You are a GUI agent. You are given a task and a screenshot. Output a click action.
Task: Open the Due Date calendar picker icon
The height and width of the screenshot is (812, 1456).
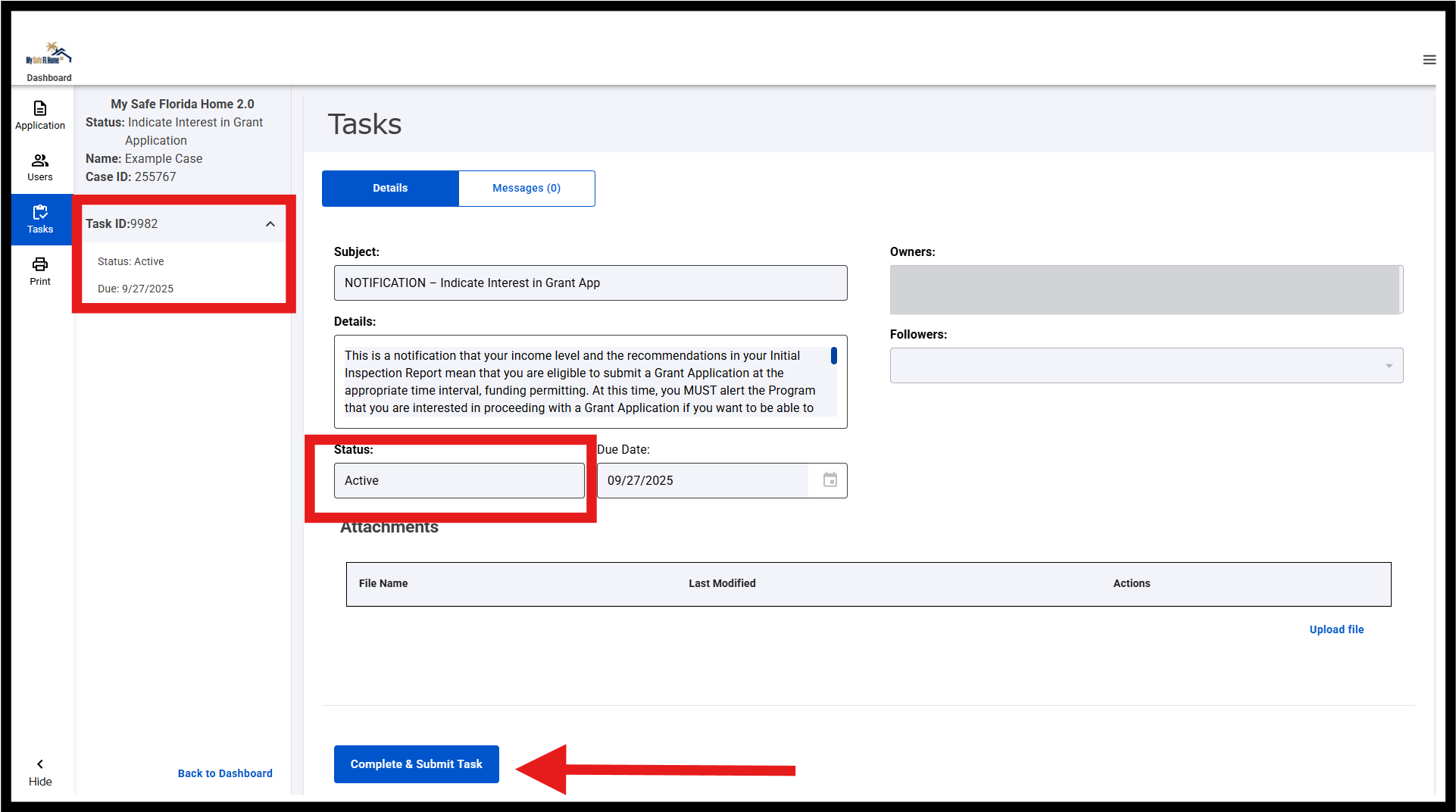click(x=830, y=480)
